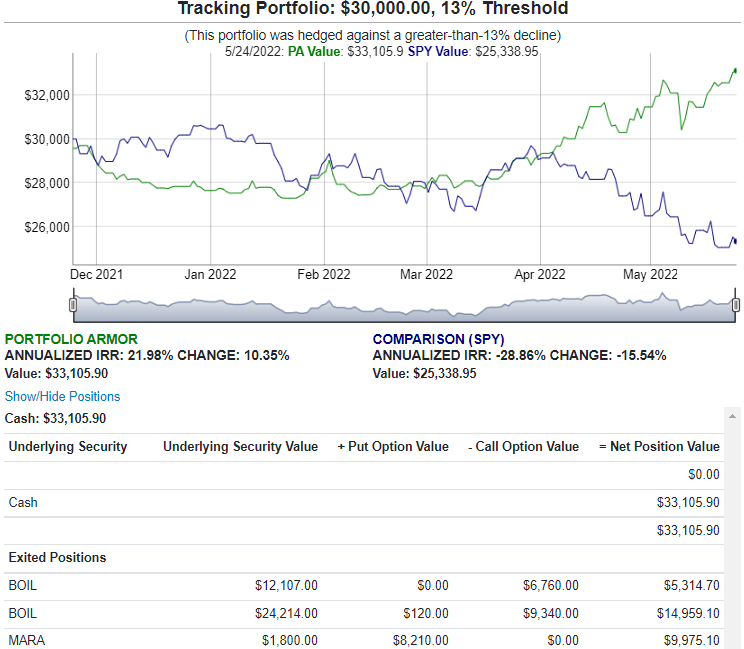Click the green PA line end point
Screen dimensions: 744x649
[735, 70]
